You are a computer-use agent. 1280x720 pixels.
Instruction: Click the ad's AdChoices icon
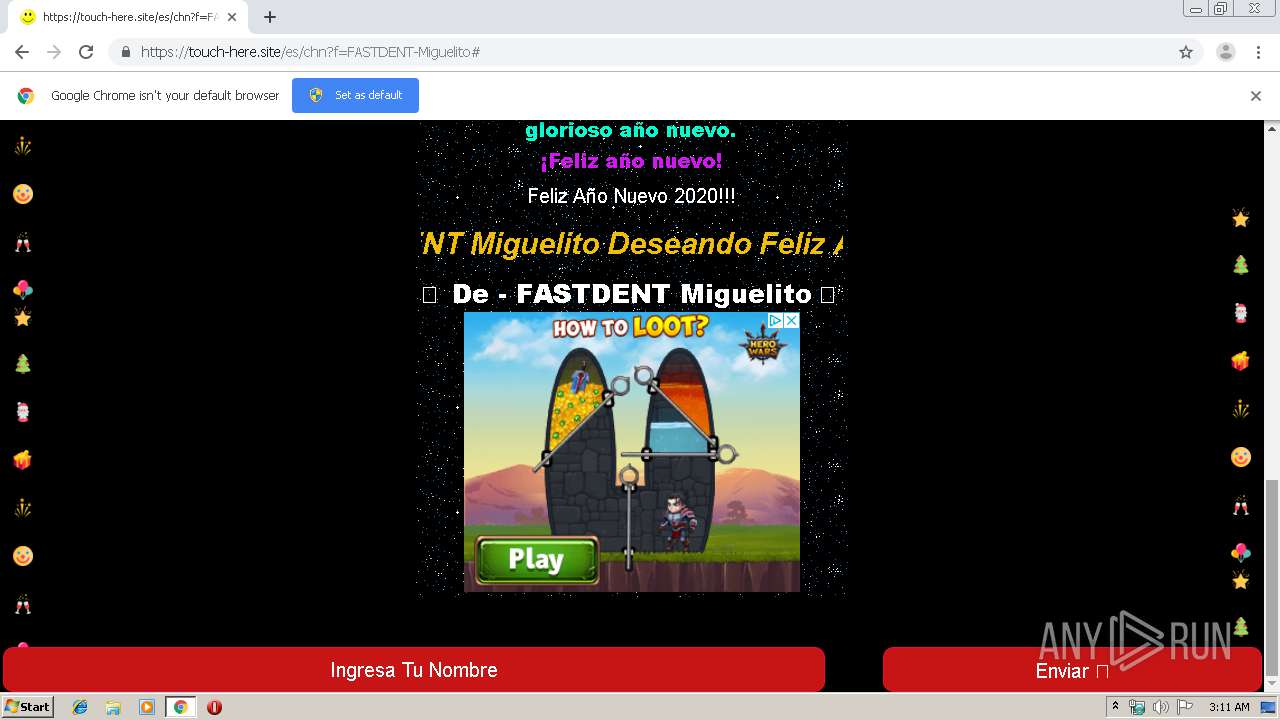point(774,320)
